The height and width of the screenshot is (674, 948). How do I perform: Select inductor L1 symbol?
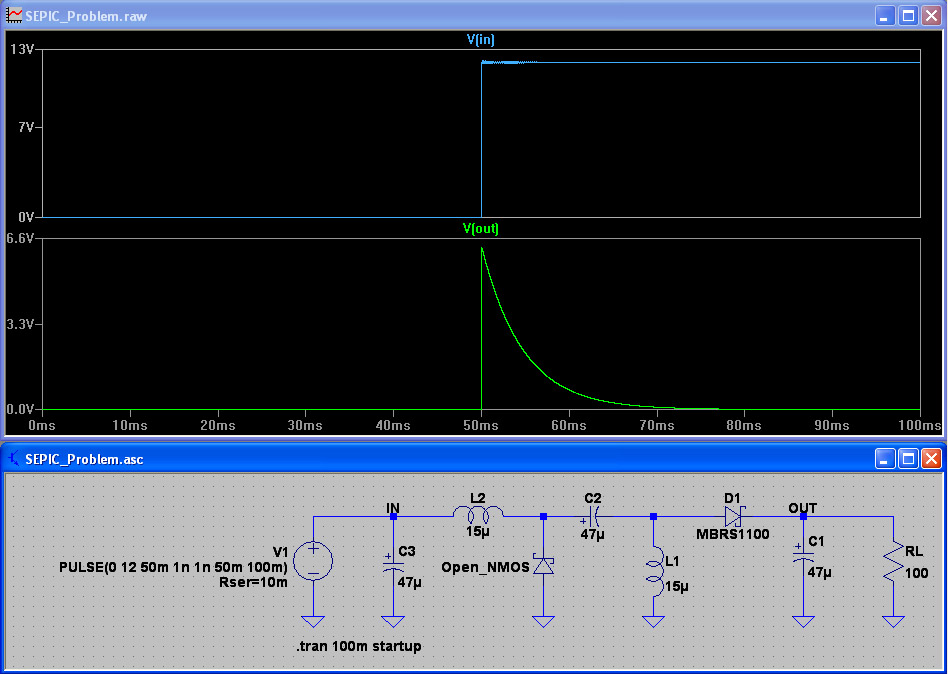point(654,571)
